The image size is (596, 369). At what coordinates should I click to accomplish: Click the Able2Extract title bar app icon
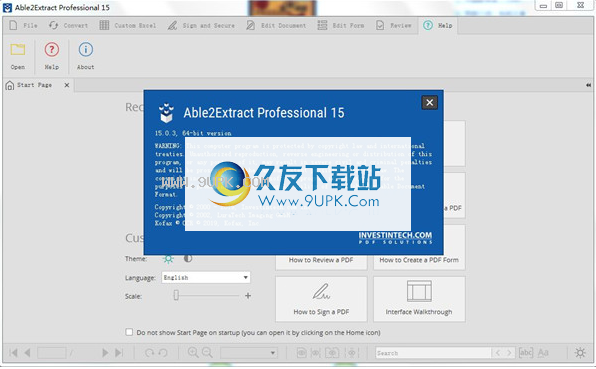tap(7, 8)
